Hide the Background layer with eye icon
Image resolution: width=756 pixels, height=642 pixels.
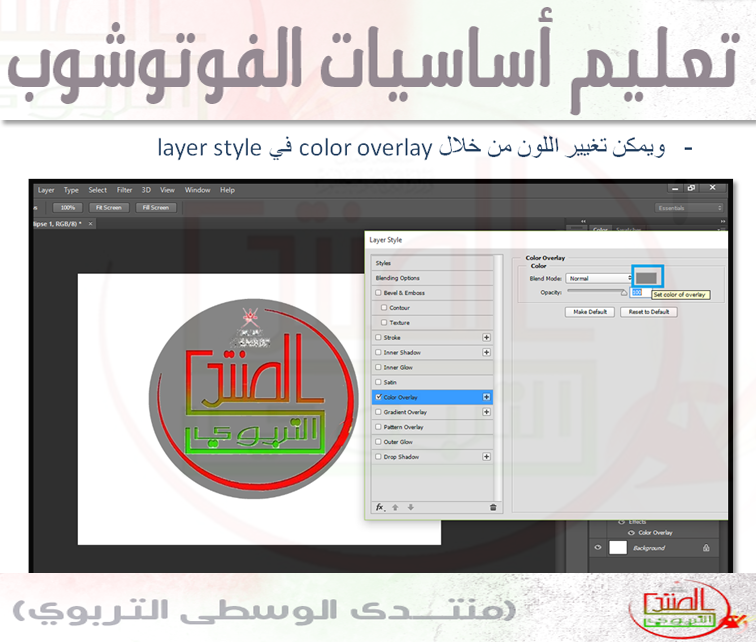coord(598,548)
